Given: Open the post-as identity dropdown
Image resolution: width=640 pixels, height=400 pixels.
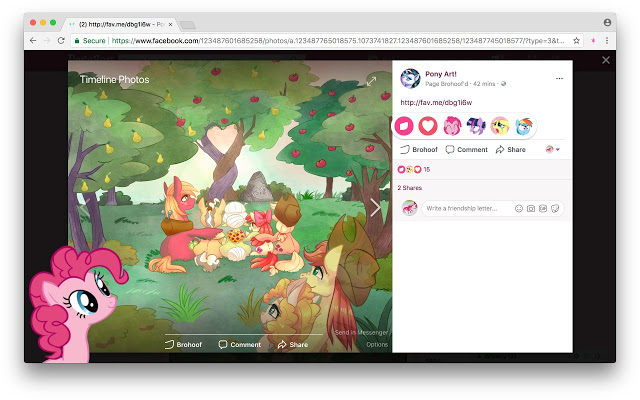Looking at the screenshot, I should [552, 149].
